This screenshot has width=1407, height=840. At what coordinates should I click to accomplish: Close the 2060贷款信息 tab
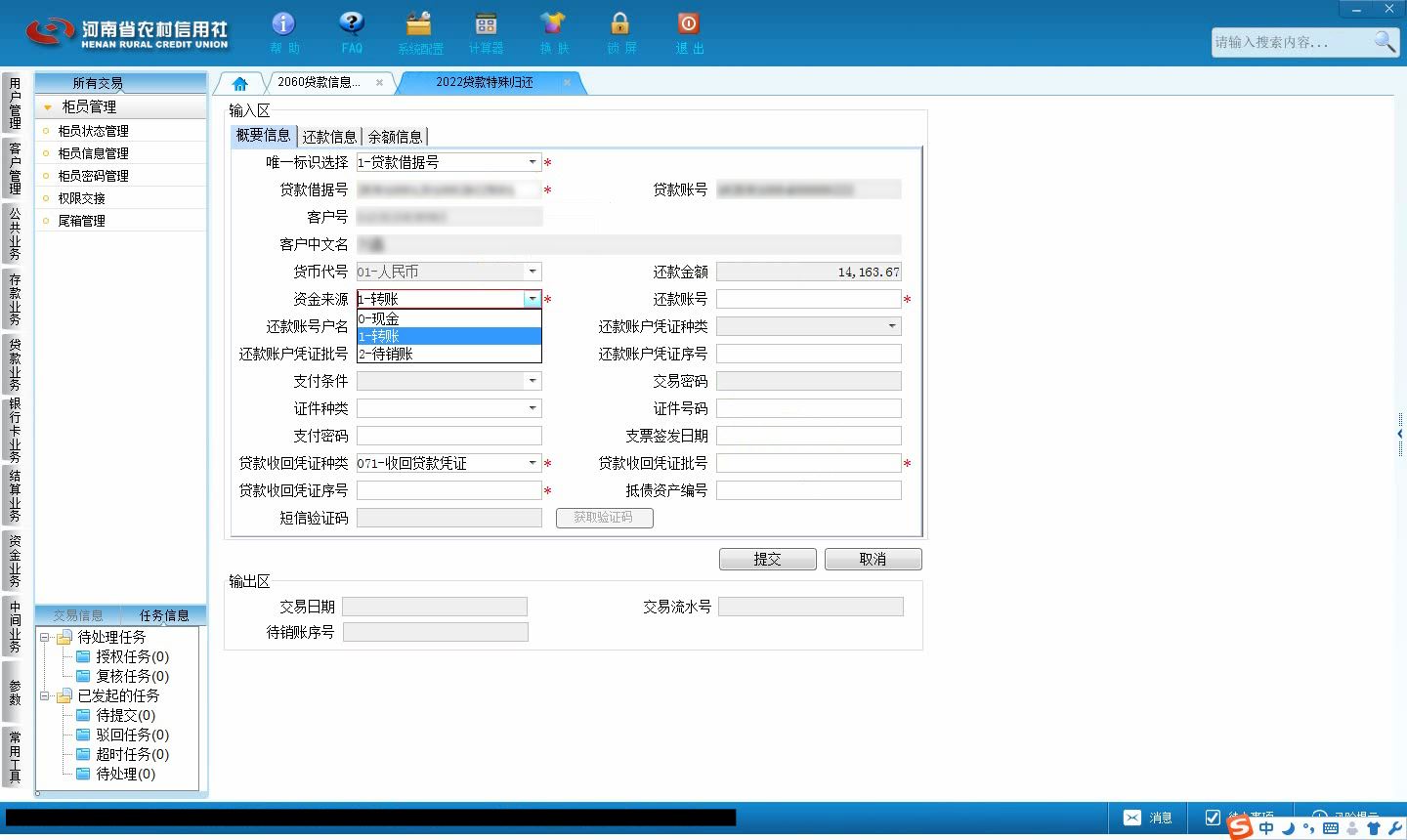coord(379,83)
